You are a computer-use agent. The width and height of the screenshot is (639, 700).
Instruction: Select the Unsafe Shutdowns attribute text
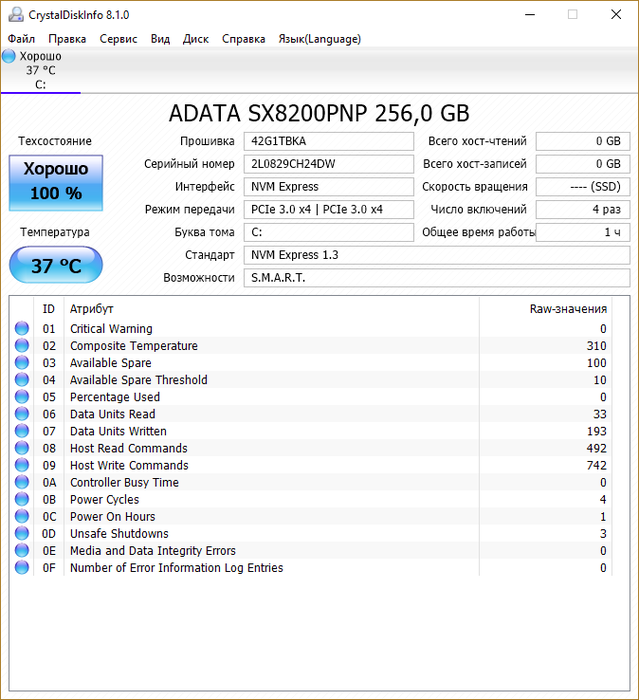click(x=119, y=533)
